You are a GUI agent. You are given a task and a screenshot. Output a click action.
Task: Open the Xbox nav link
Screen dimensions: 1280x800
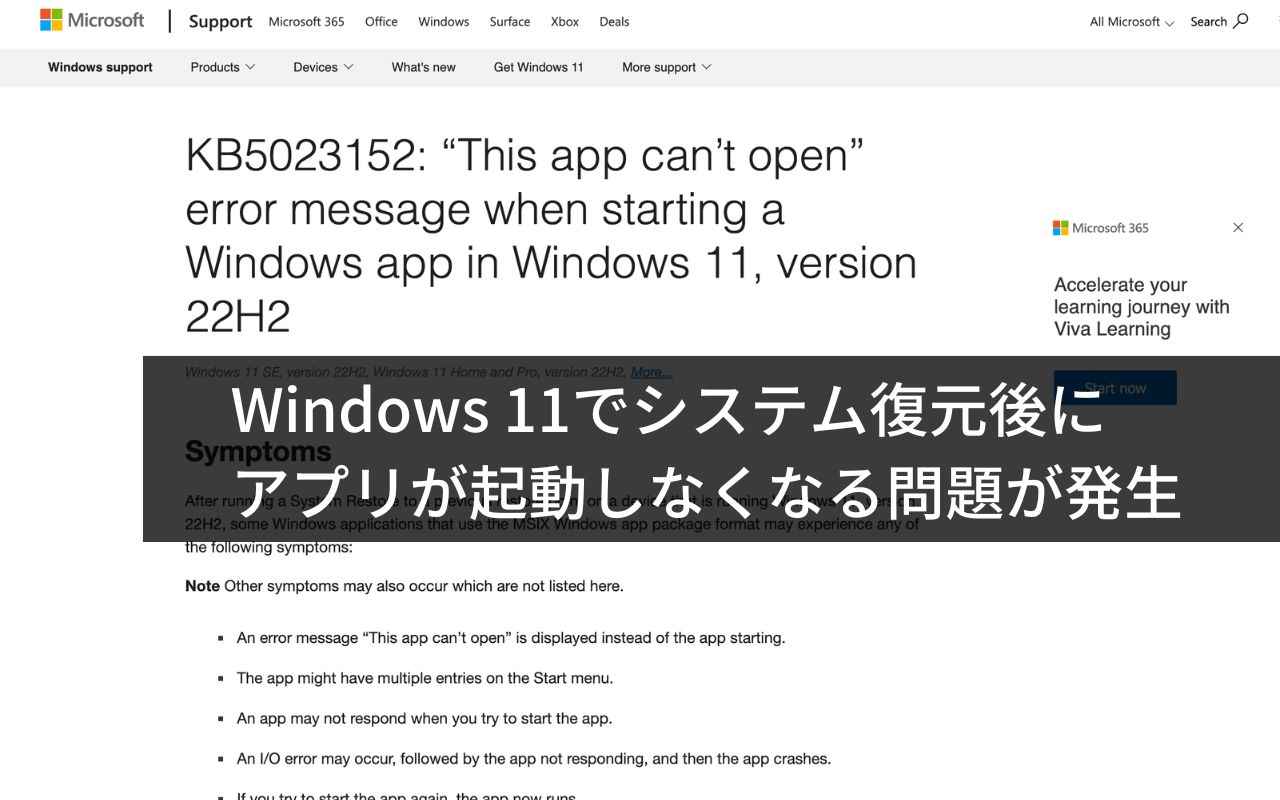click(565, 22)
